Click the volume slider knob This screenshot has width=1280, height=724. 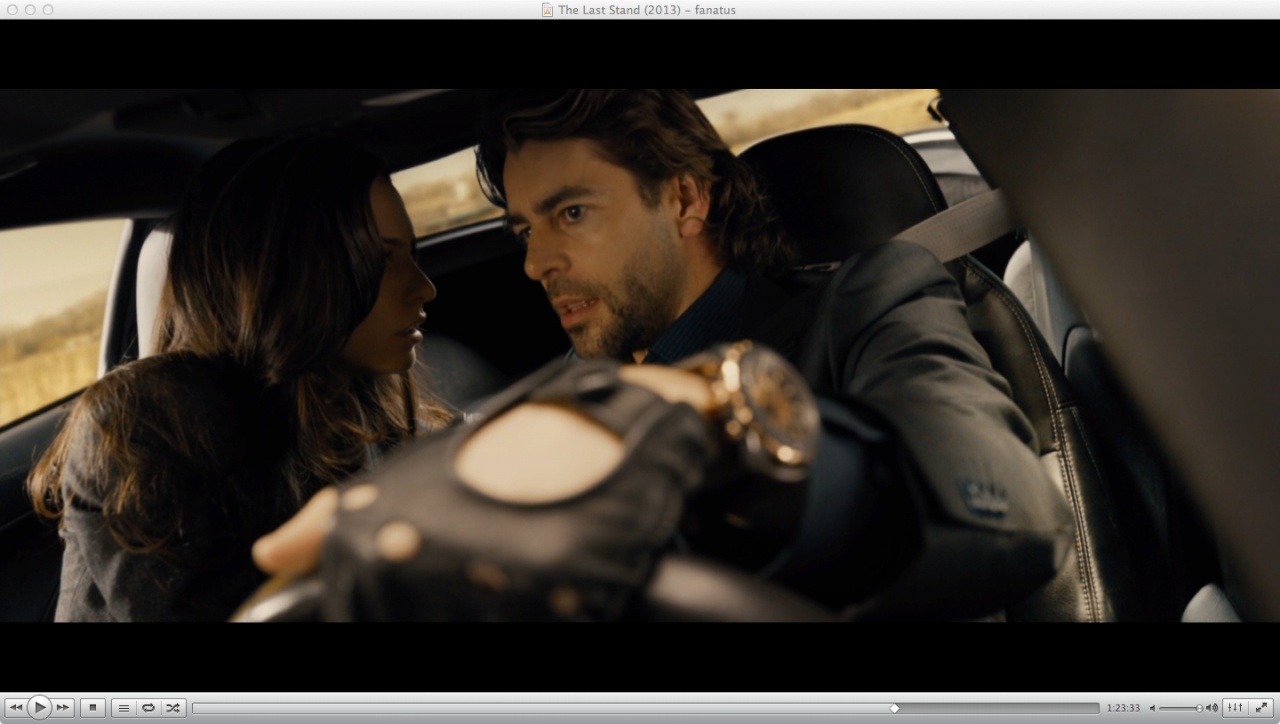(x=1199, y=708)
